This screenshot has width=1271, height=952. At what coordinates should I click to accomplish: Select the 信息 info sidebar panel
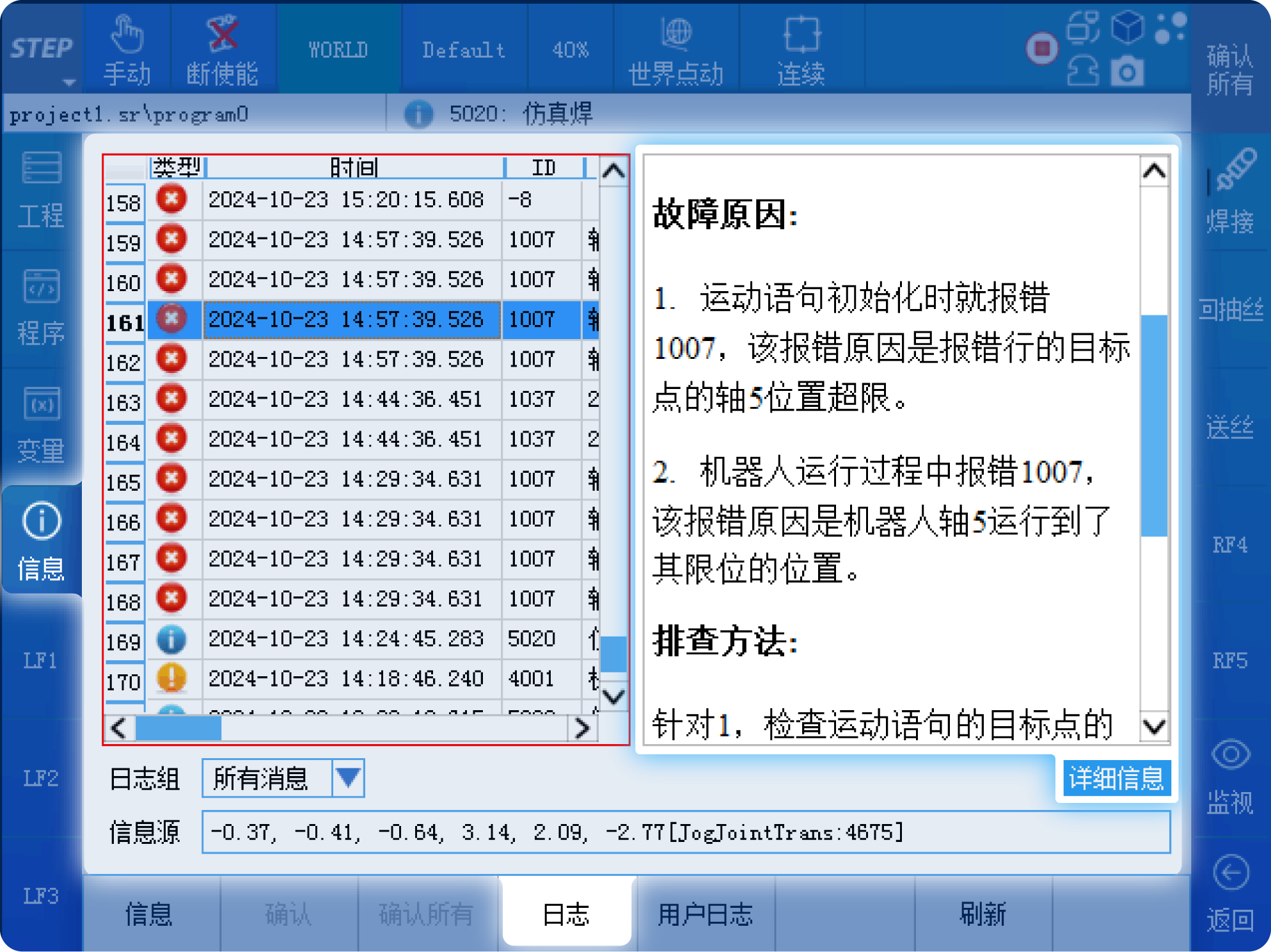[42, 541]
